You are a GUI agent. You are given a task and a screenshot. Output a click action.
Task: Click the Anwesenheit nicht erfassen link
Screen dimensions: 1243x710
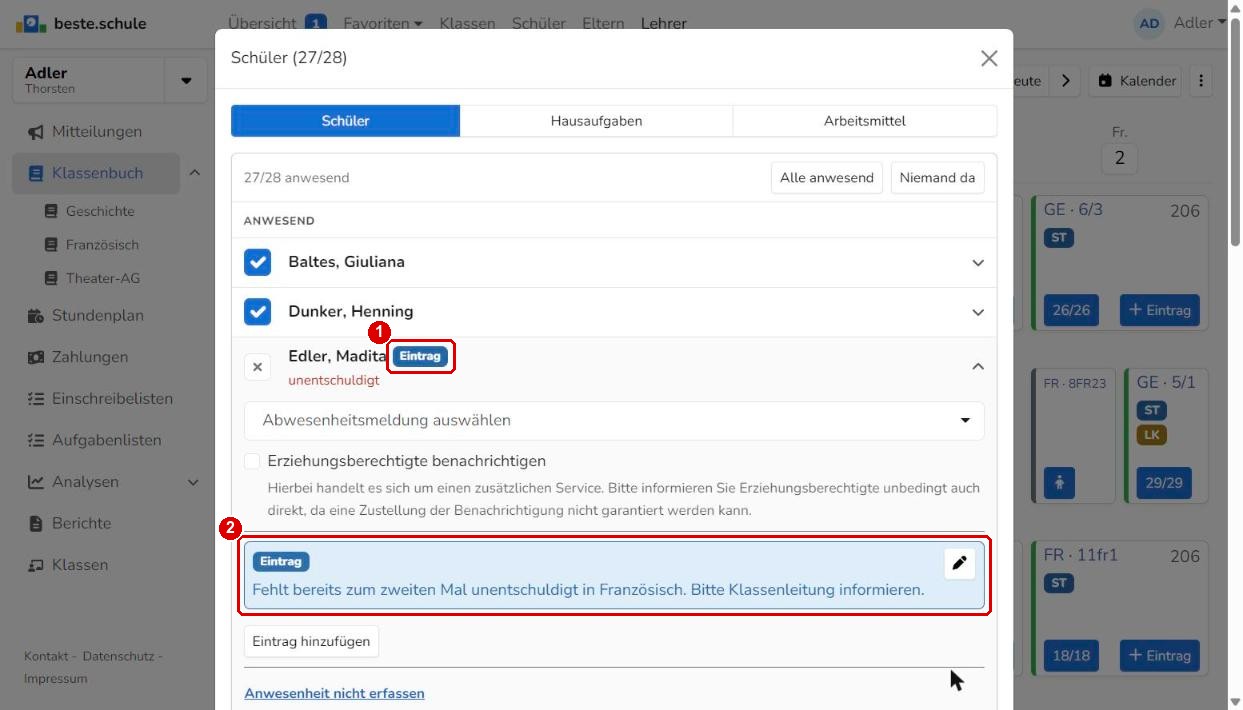tap(334, 693)
